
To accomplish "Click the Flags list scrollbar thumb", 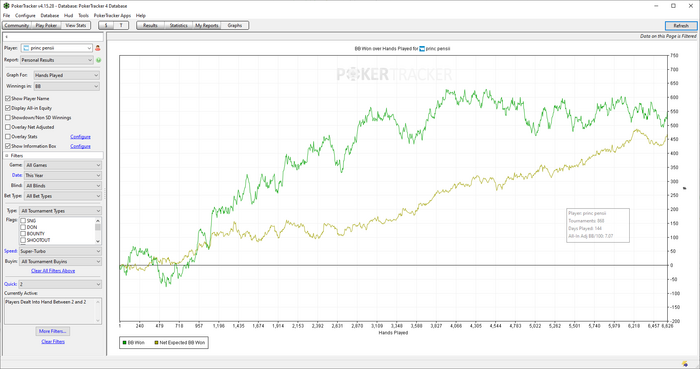I will coord(98,227).
